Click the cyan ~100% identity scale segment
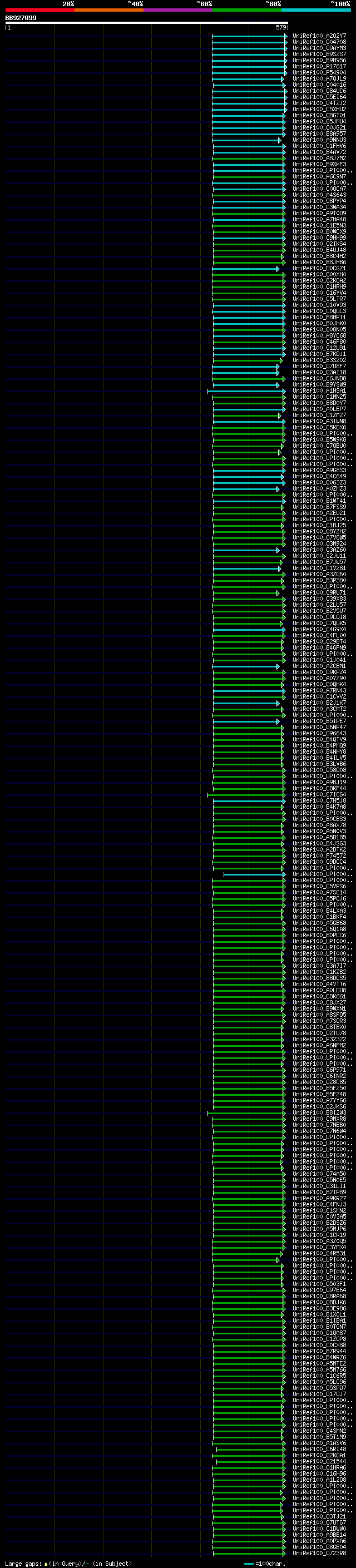The width and height of the screenshot is (356, 1568). (x=317, y=10)
